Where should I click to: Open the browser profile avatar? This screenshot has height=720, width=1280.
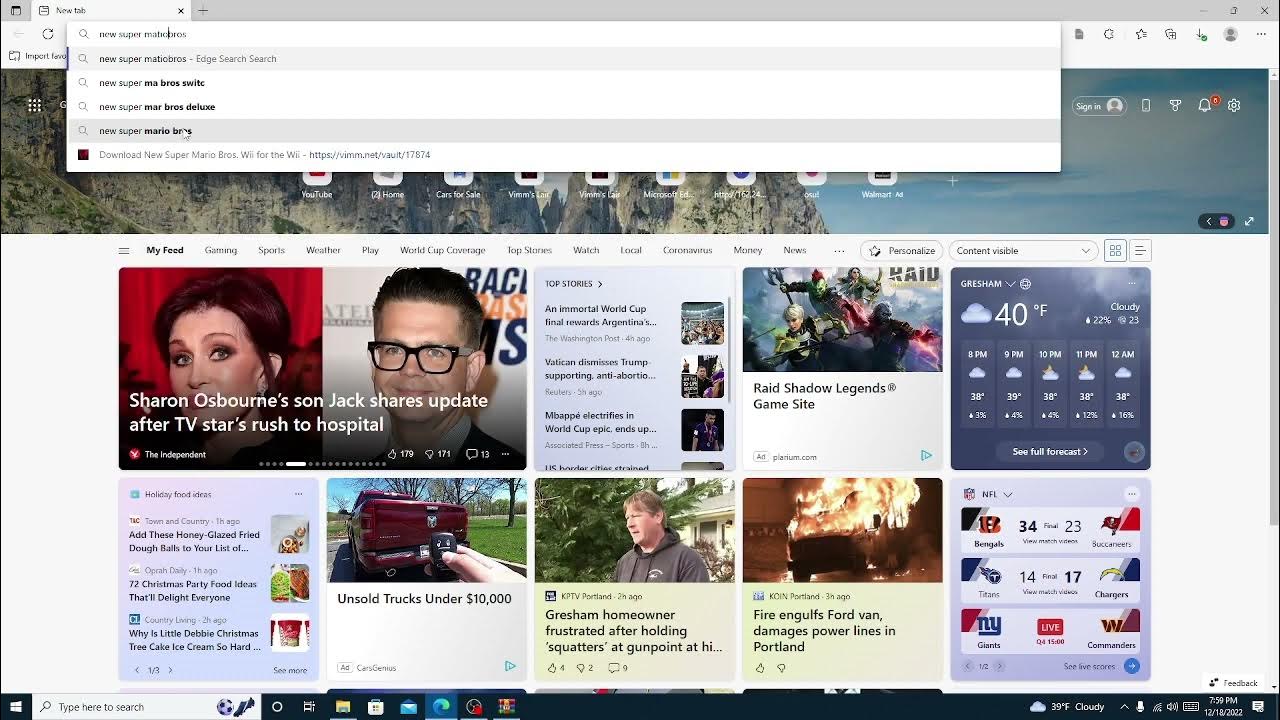click(x=1231, y=34)
